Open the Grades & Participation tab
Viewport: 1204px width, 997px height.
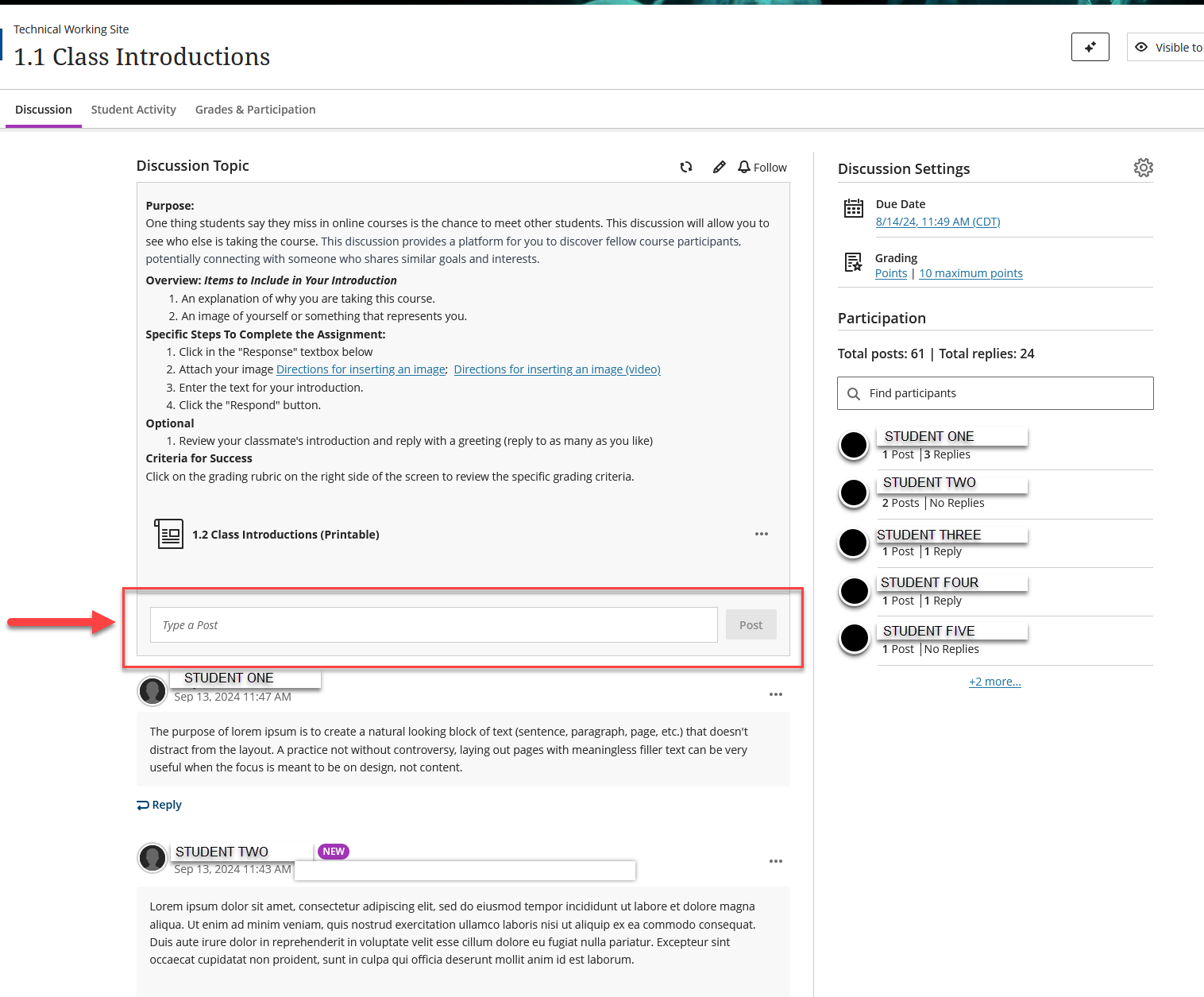[x=255, y=109]
